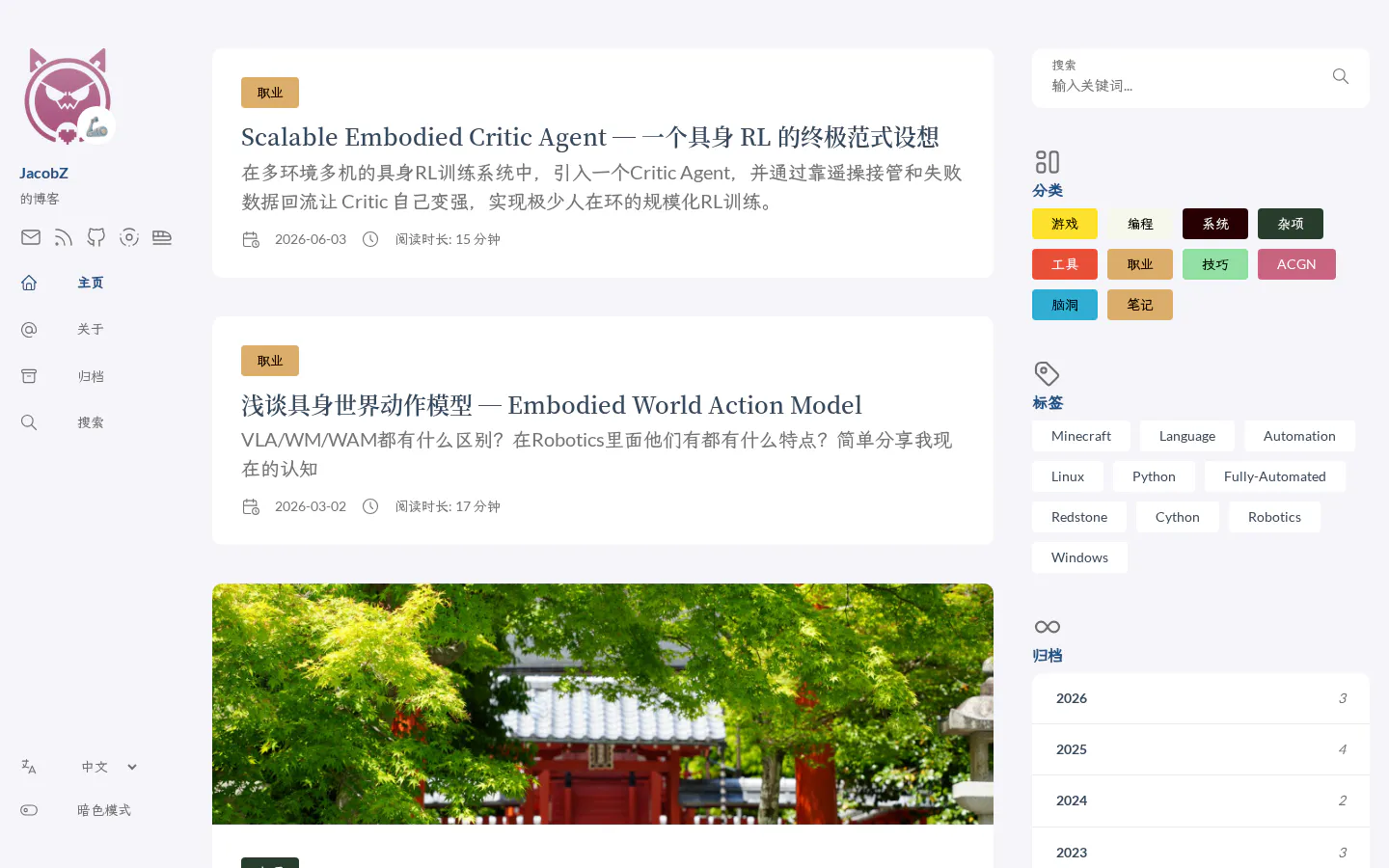Open the 浅谈具身世界动作模型 article title
Image resolution: width=1389 pixels, height=868 pixels.
pyautogui.click(x=552, y=405)
